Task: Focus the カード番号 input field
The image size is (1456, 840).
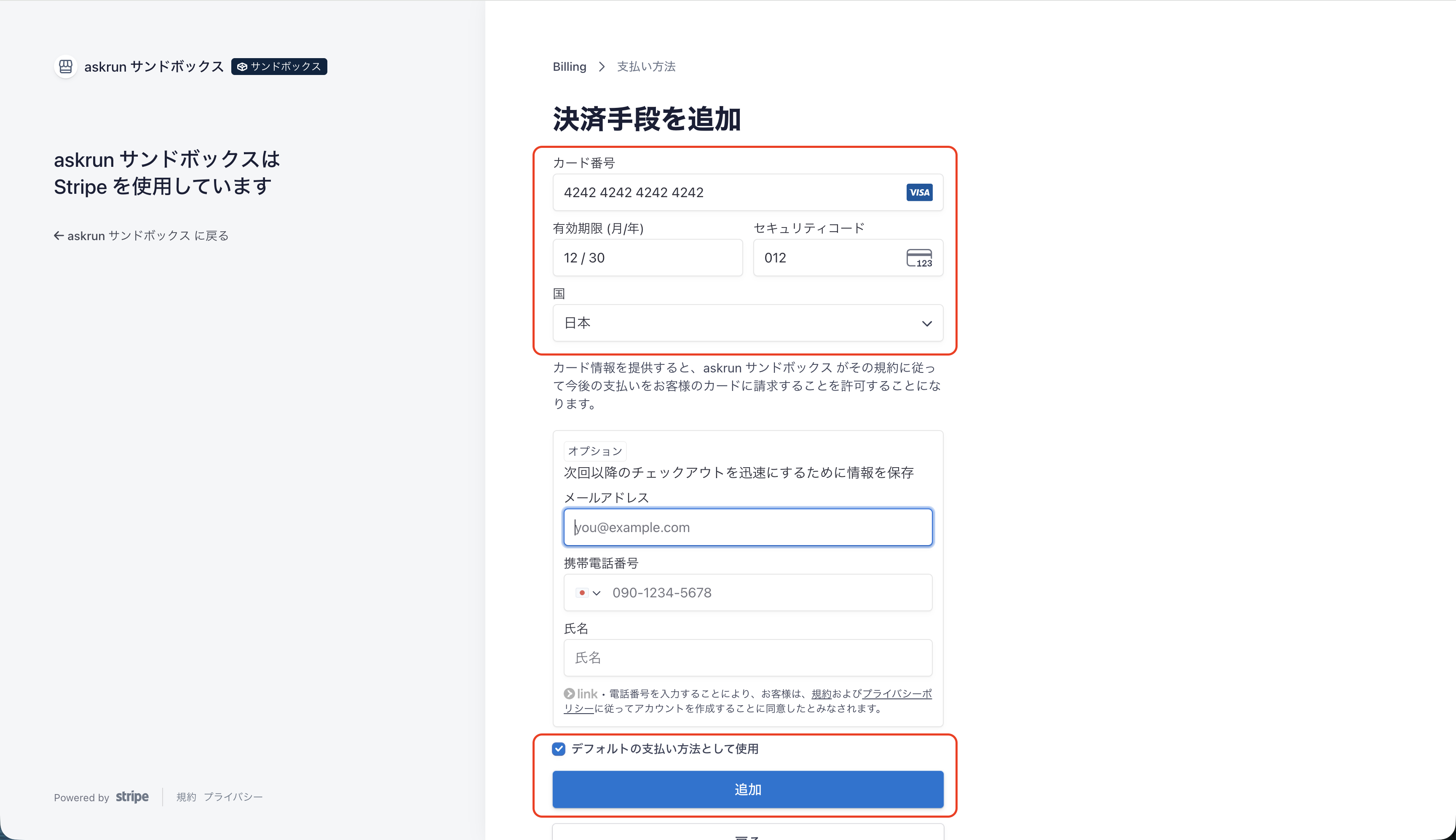Action: click(748, 192)
